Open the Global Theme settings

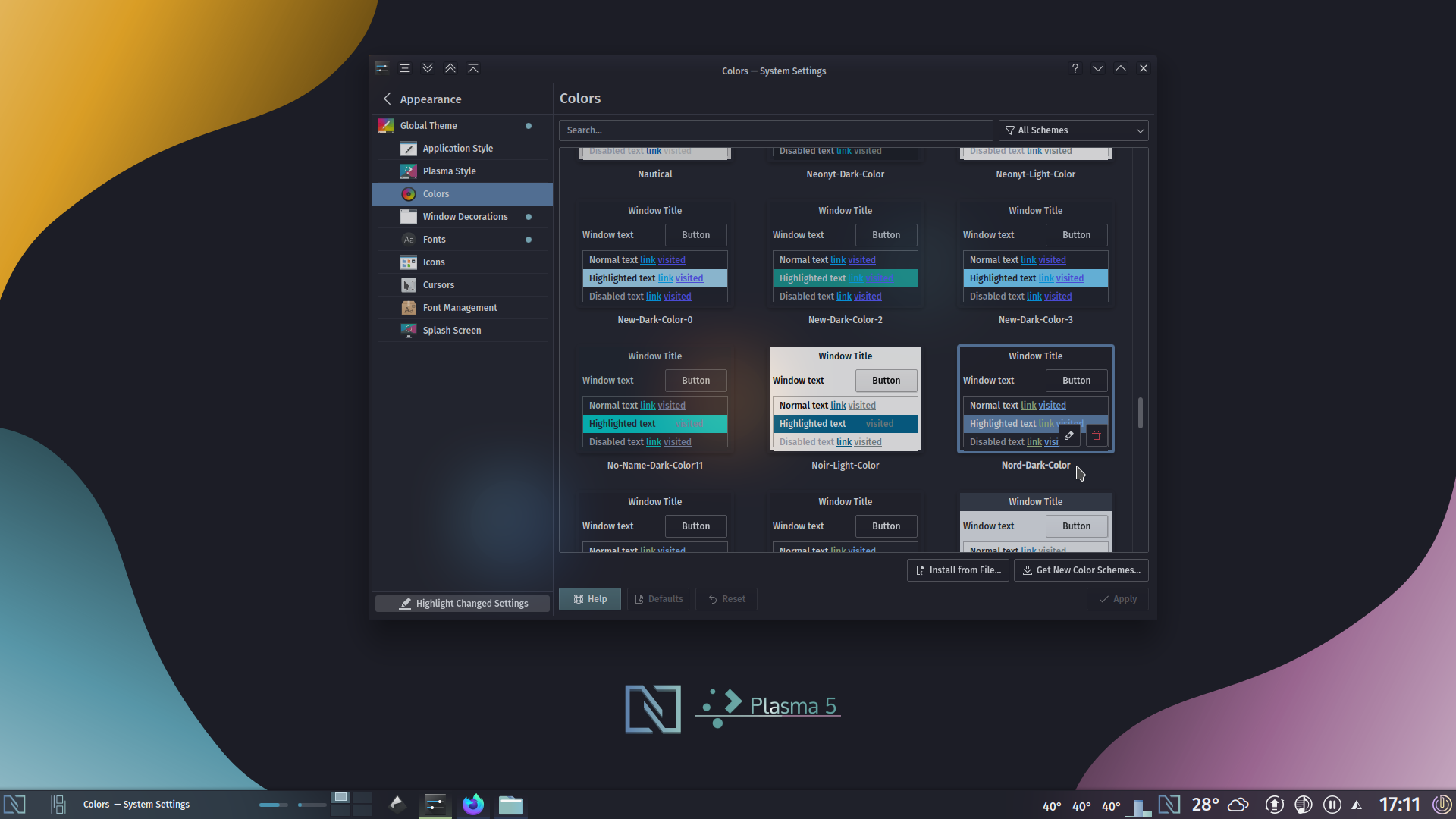(462, 126)
